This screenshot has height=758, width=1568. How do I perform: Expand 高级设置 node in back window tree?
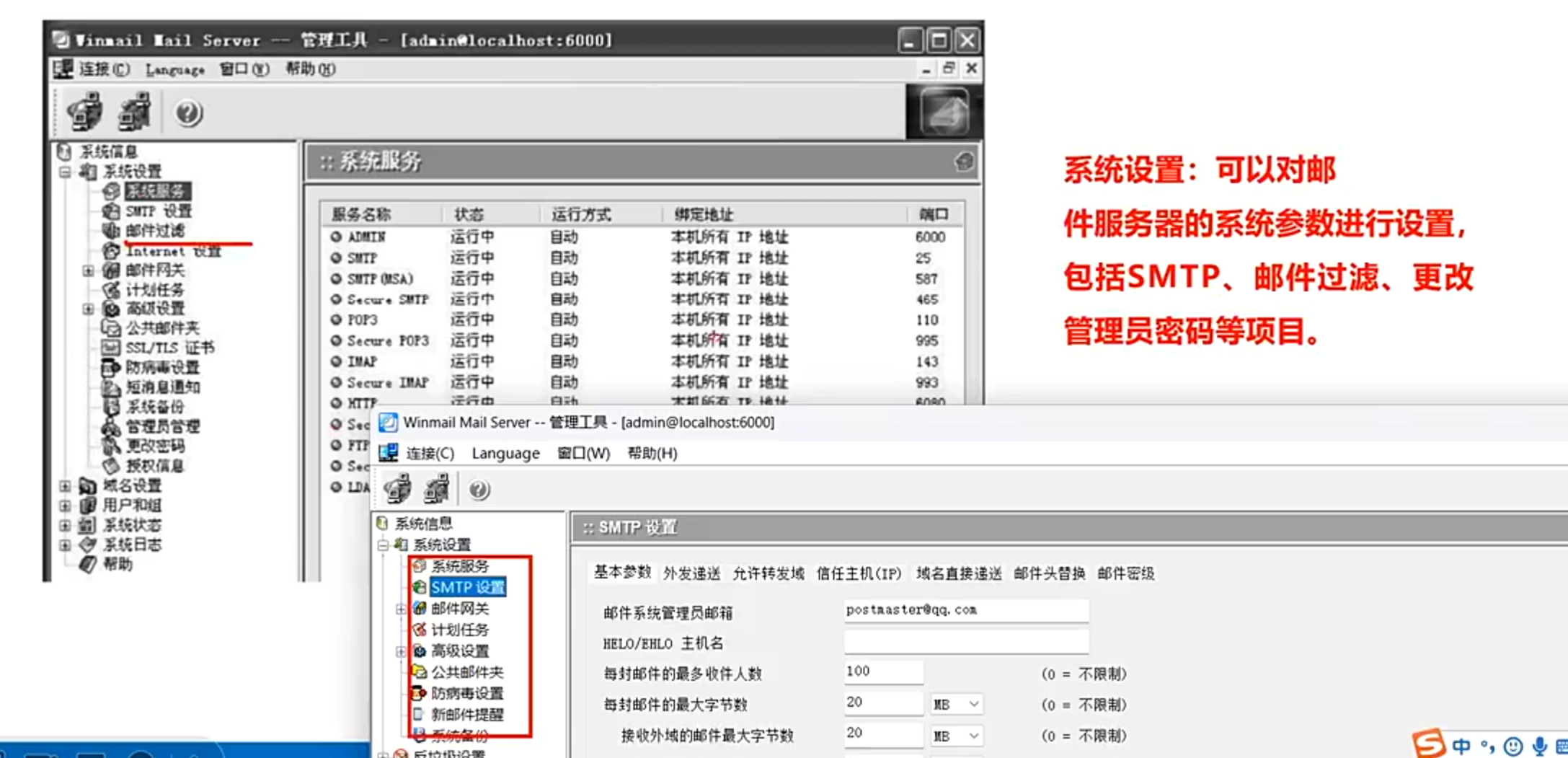click(x=88, y=309)
